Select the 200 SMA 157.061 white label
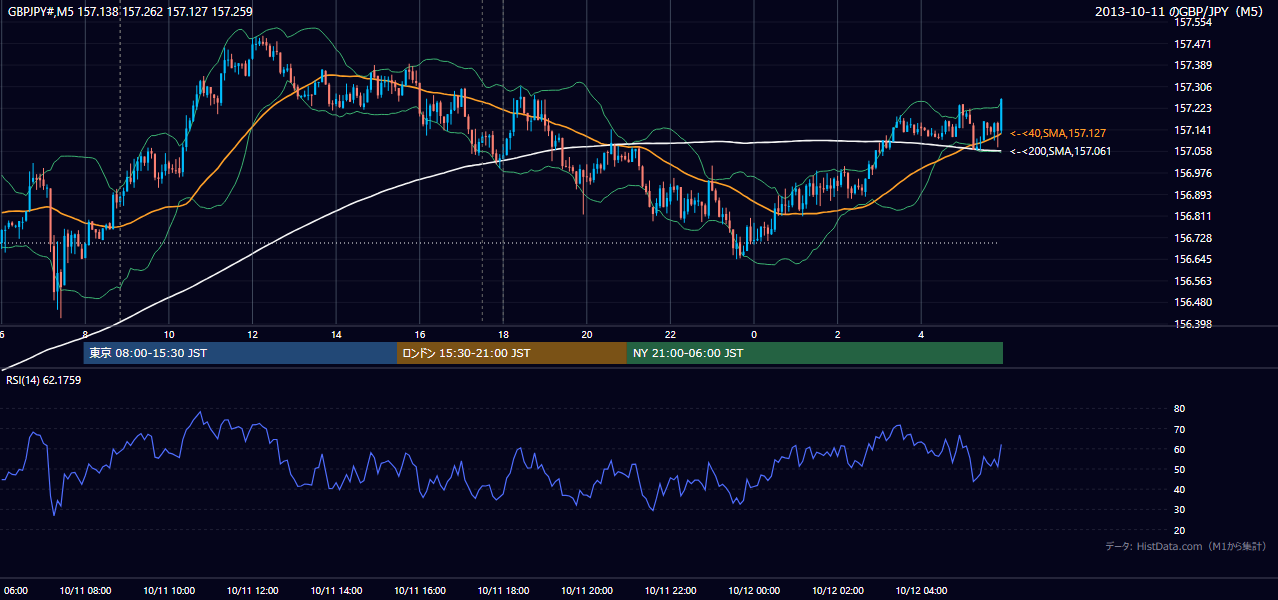This screenshot has width=1278, height=600. click(1060, 152)
